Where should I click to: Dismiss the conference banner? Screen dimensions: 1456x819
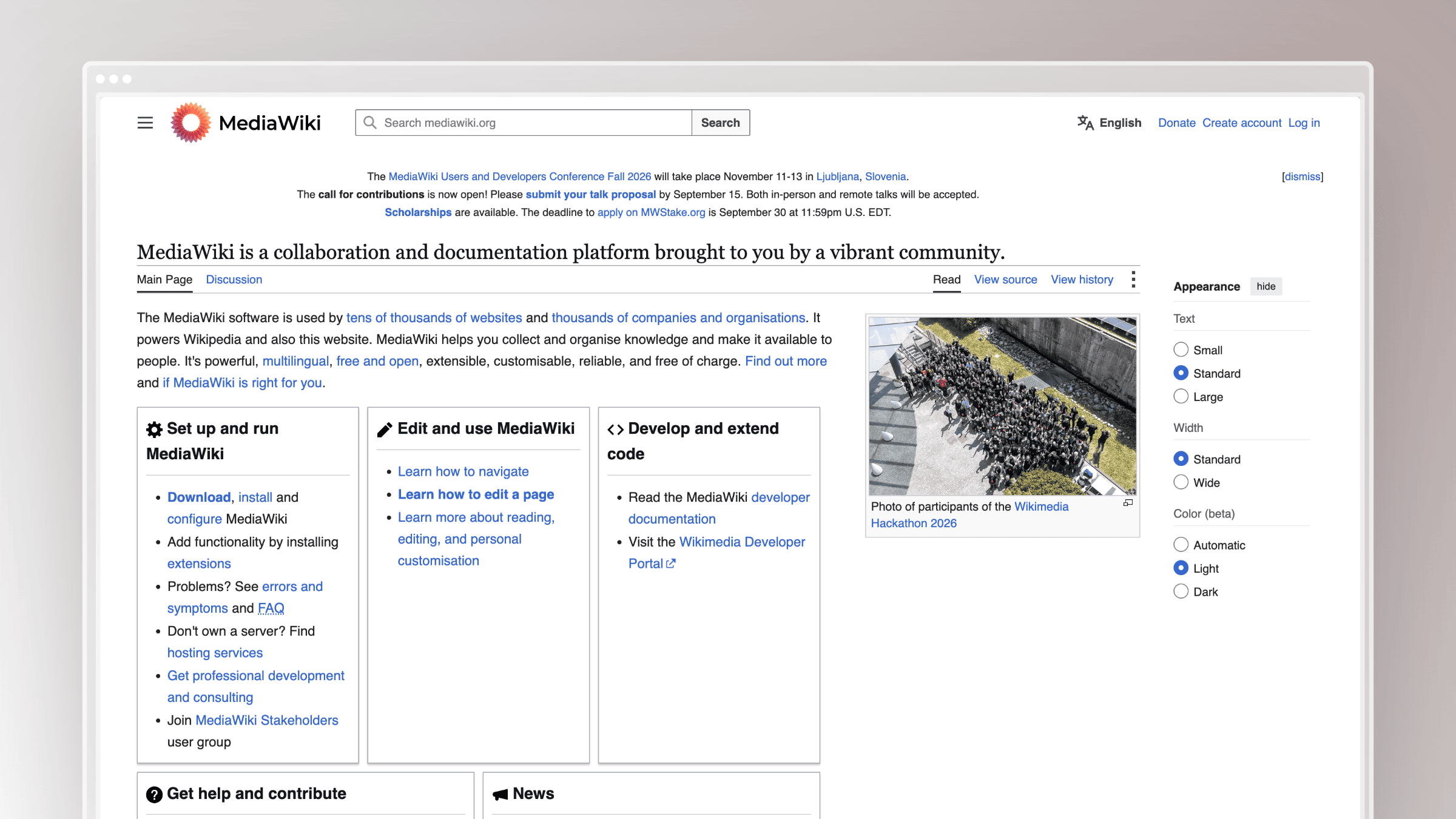(1302, 177)
